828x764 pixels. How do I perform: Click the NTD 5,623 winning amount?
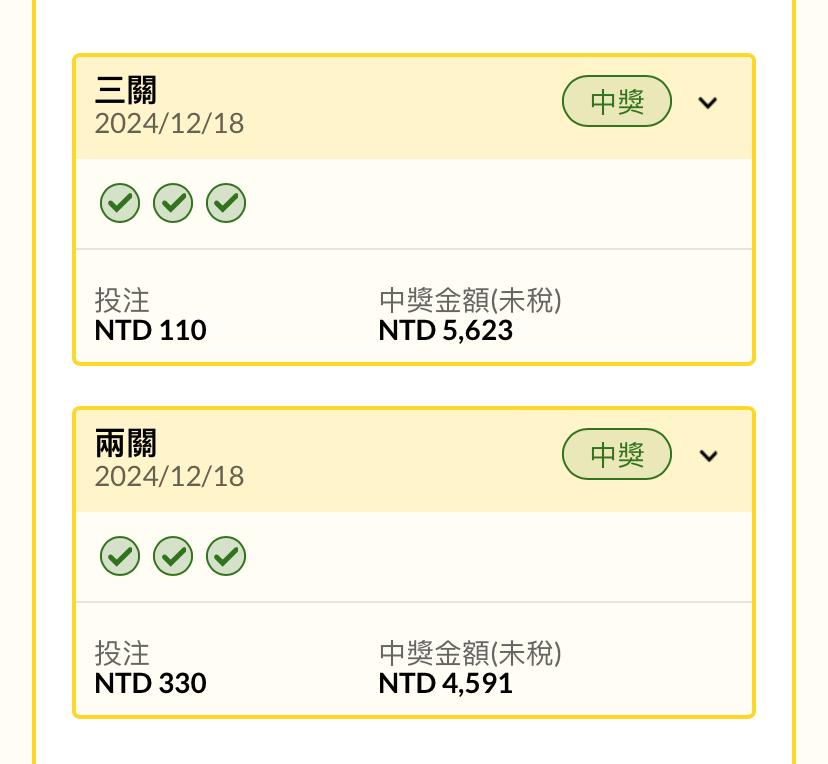click(x=446, y=331)
